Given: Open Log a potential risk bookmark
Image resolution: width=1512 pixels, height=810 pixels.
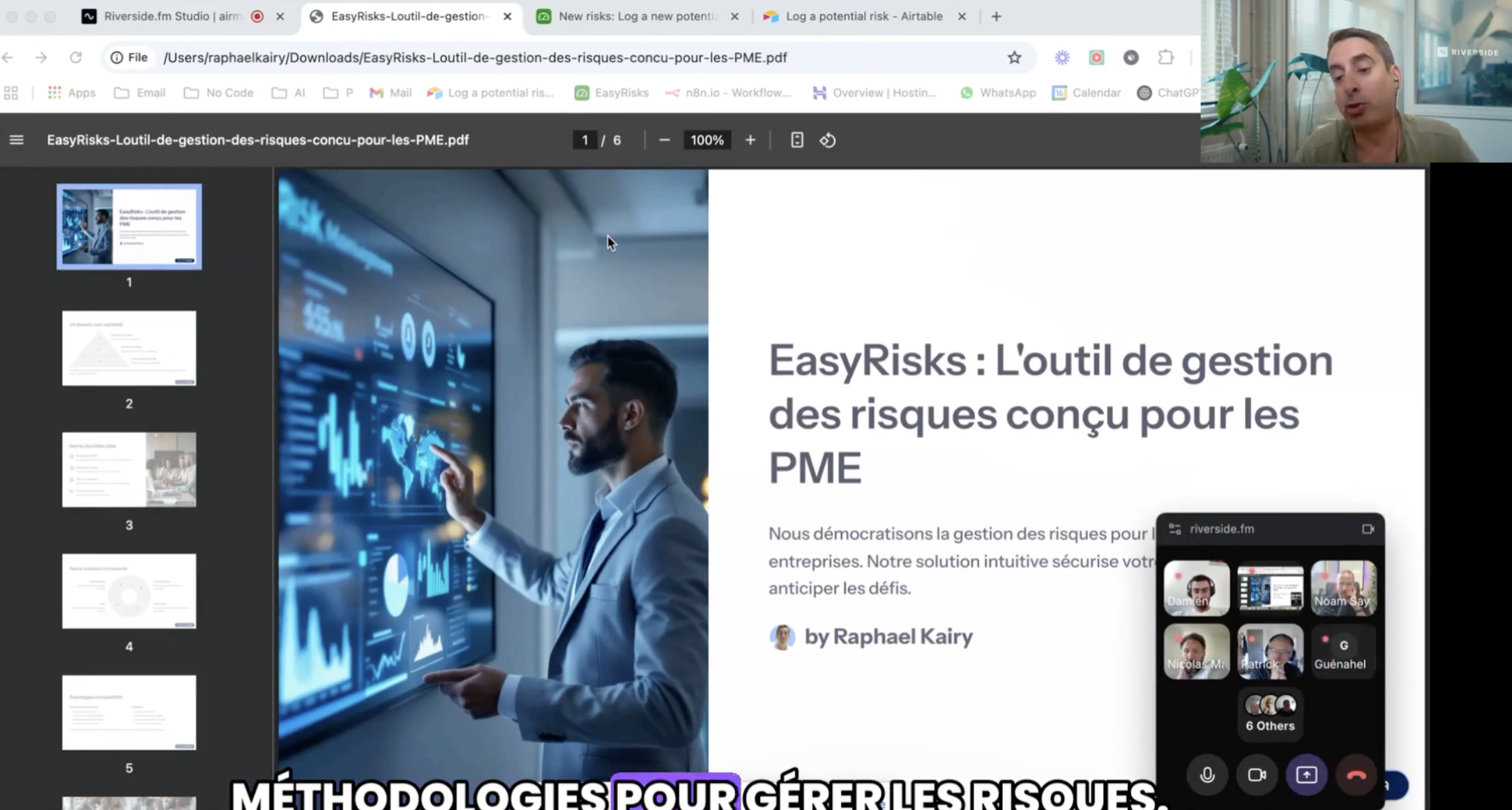Looking at the screenshot, I should pos(491,93).
